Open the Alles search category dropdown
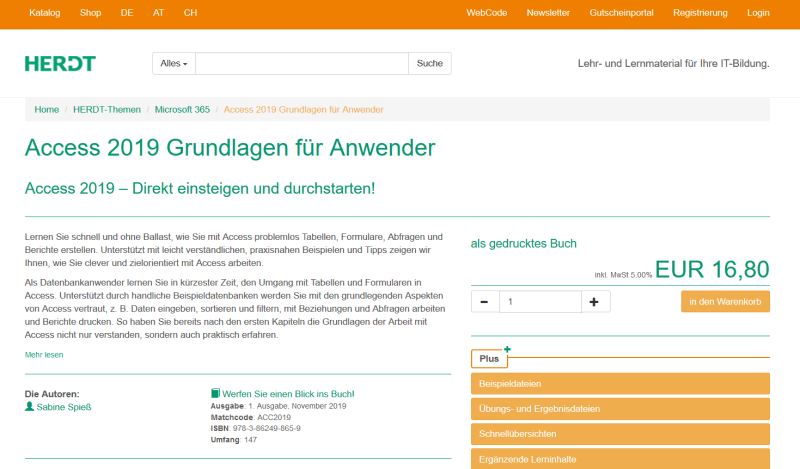 coord(173,63)
